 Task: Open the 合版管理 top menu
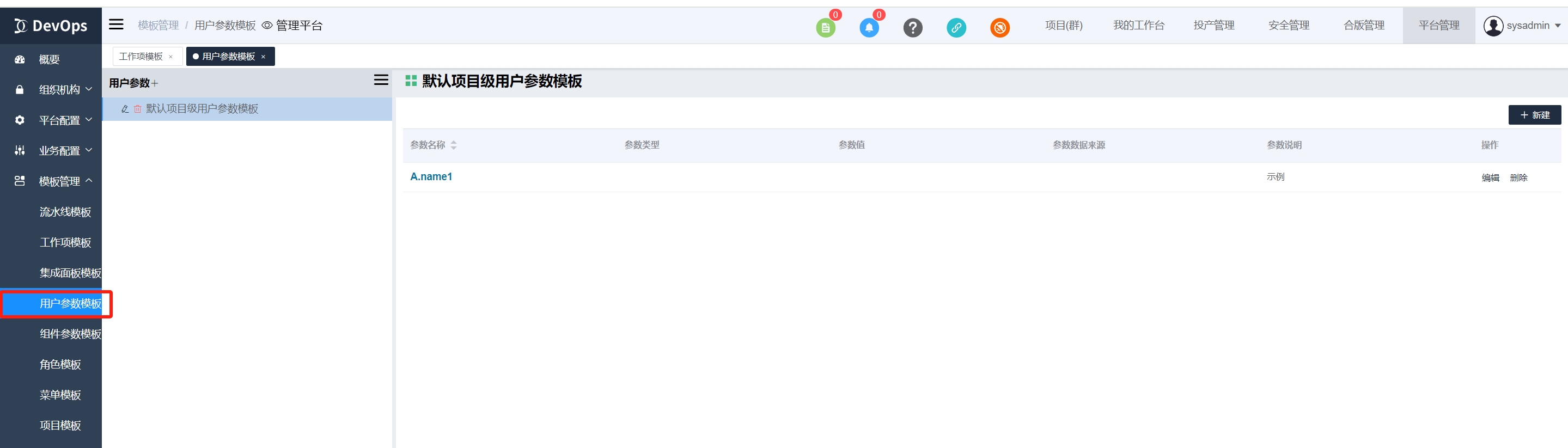click(1364, 26)
